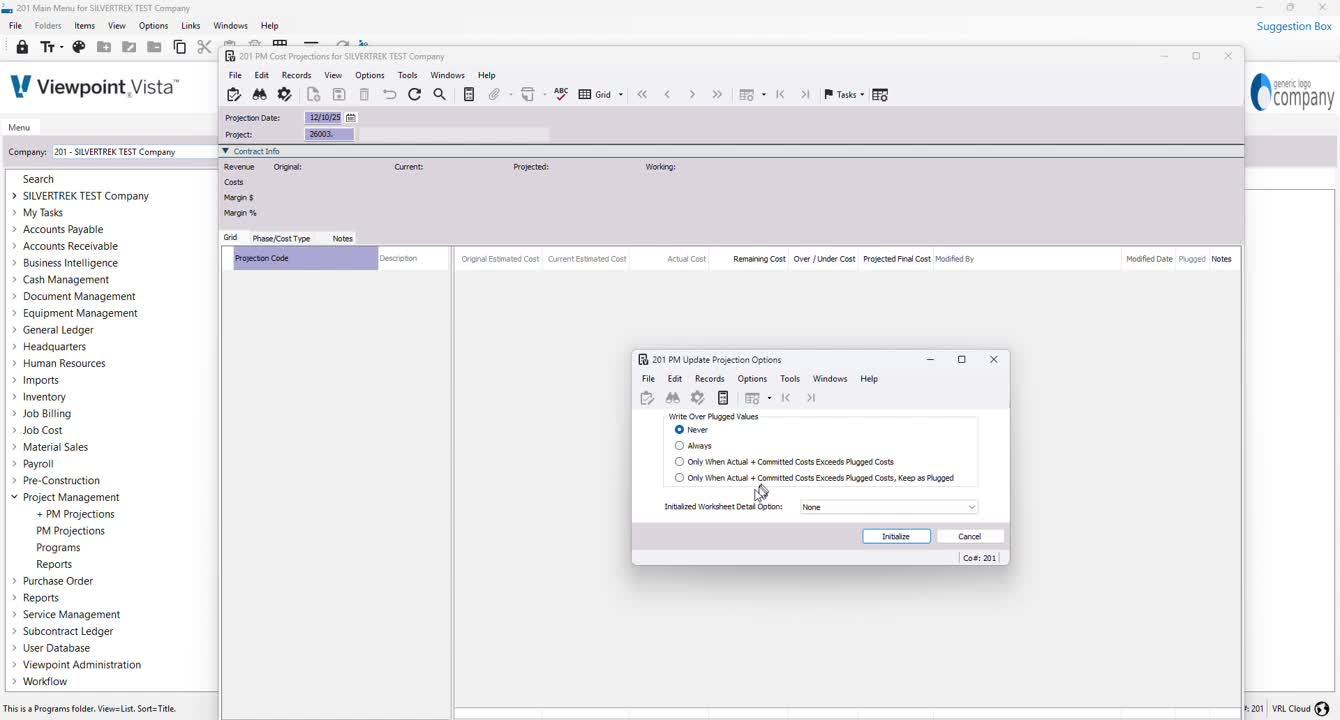Click the Cancel button
The height and width of the screenshot is (720, 1340).
(970, 537)
